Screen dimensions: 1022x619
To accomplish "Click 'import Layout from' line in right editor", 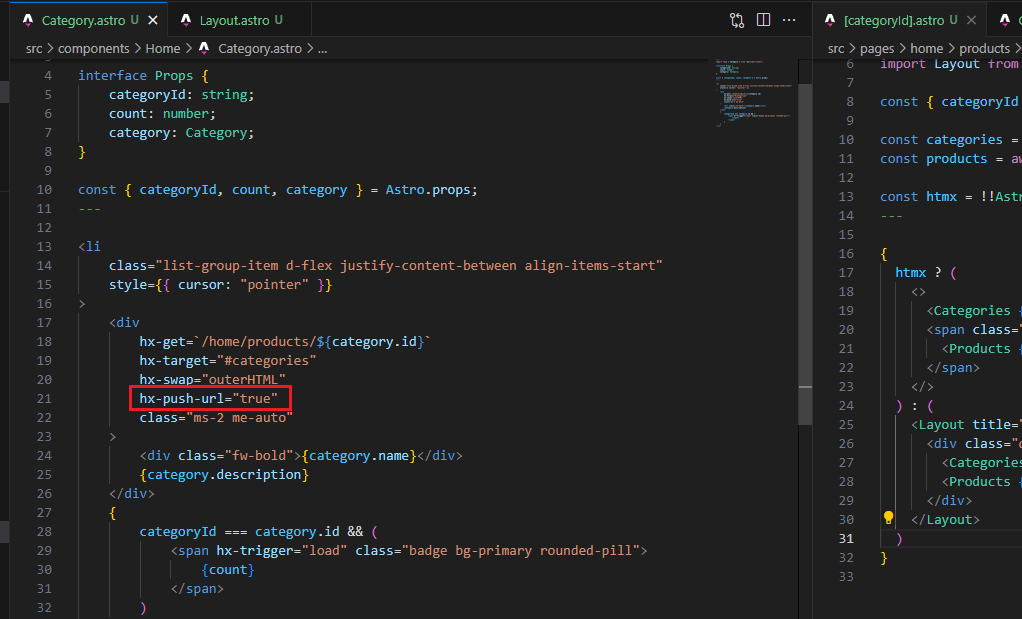I will [x=950, y=64].
